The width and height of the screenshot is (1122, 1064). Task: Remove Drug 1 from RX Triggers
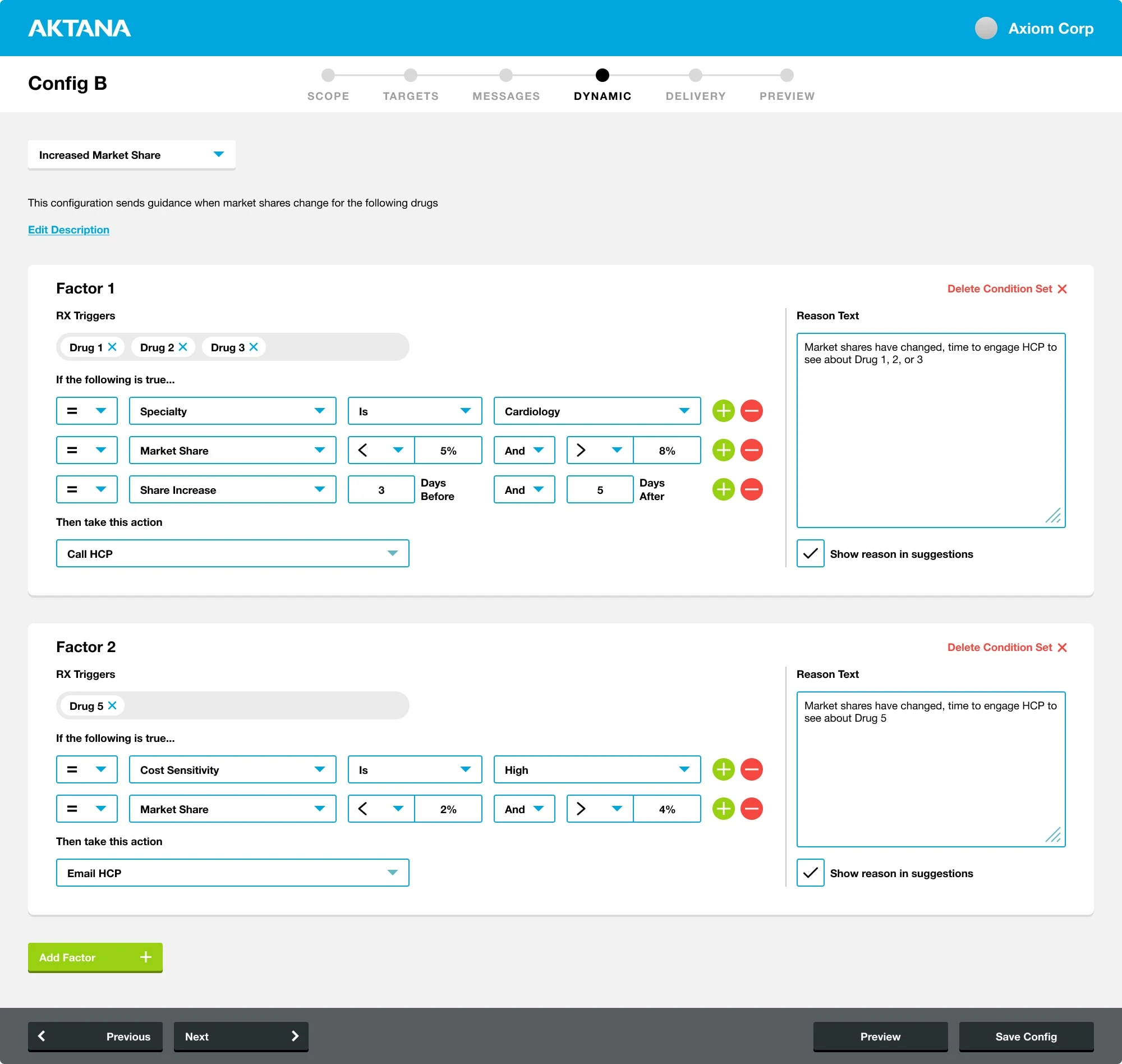[112, 347]
